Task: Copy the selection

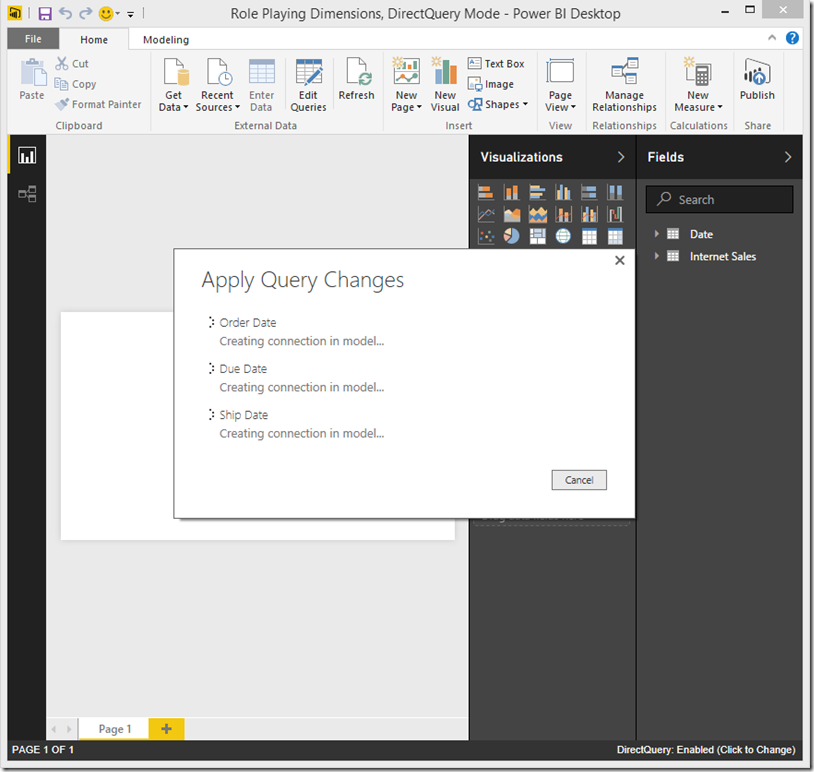Action: click(76, 84)
